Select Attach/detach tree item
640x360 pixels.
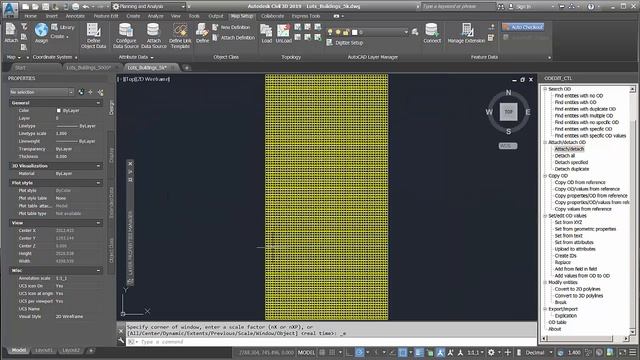(569, 149)
